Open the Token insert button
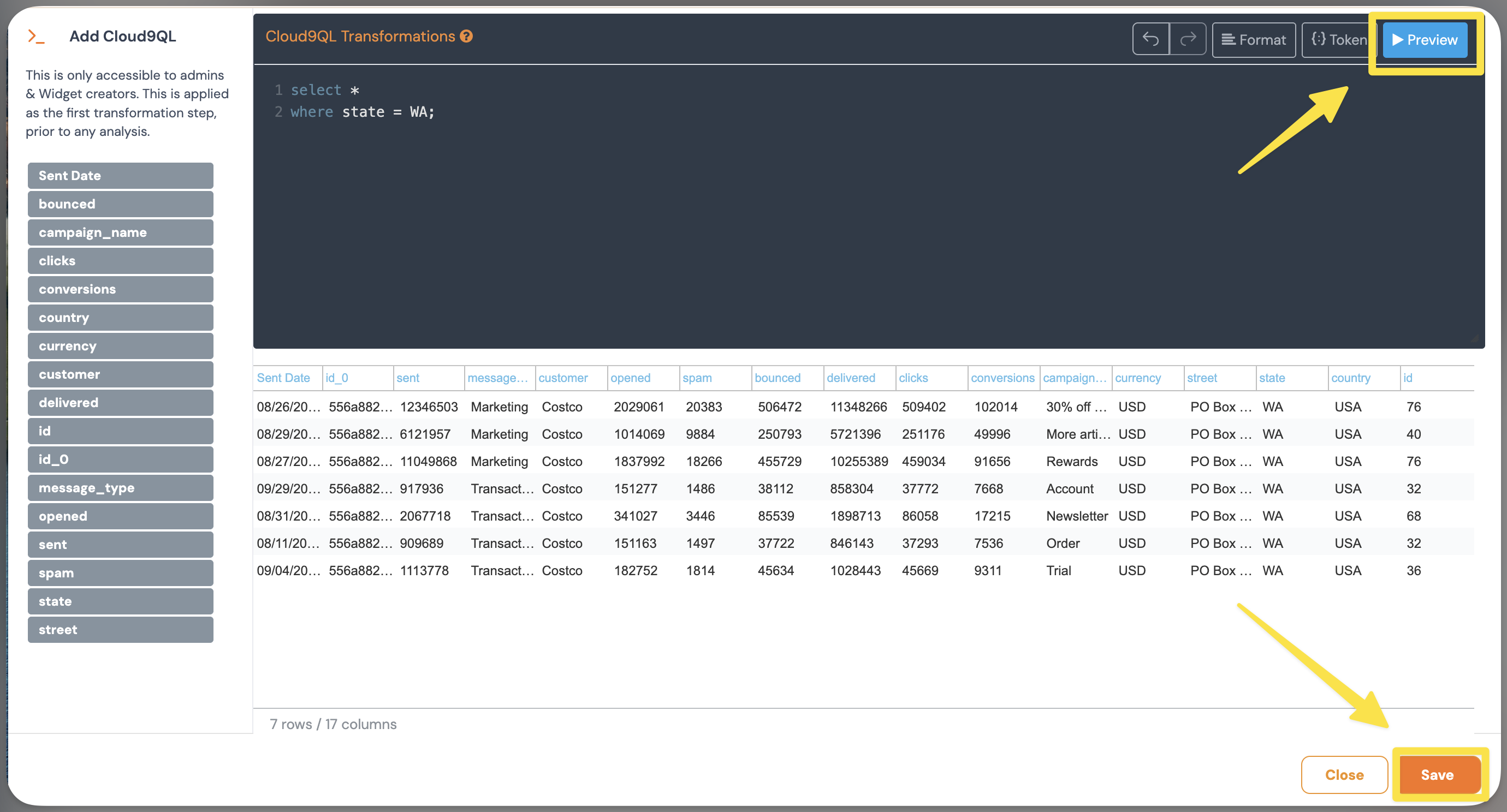 coord(1338,40)
